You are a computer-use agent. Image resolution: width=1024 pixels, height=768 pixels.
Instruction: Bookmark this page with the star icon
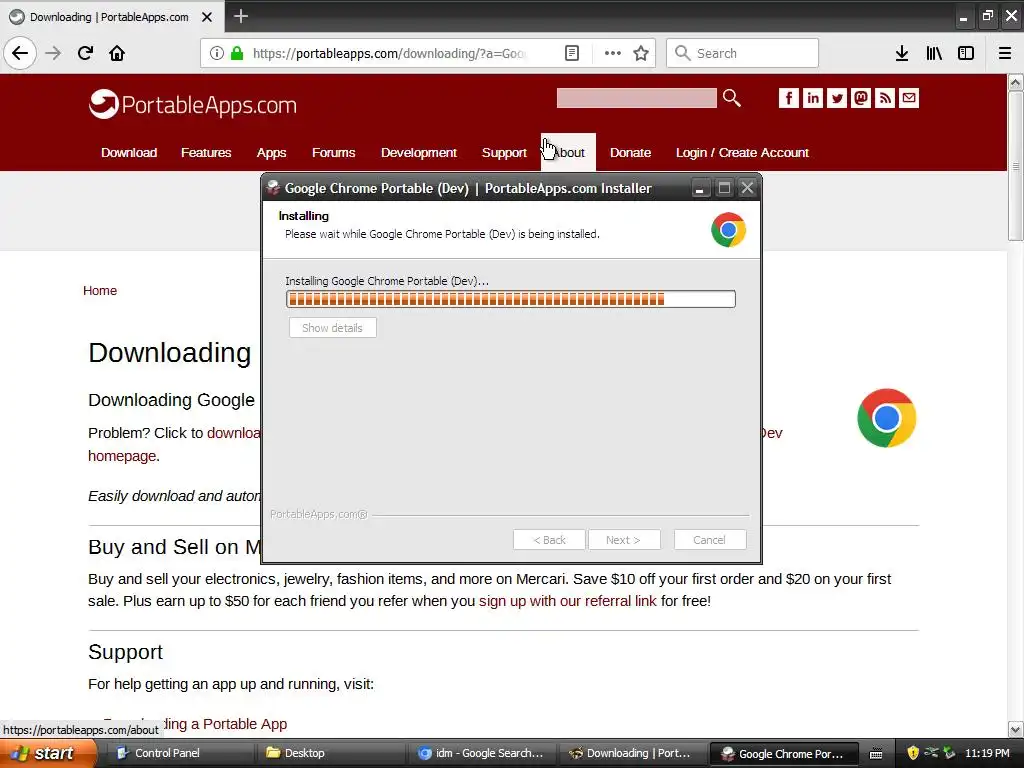click(641, 53)
